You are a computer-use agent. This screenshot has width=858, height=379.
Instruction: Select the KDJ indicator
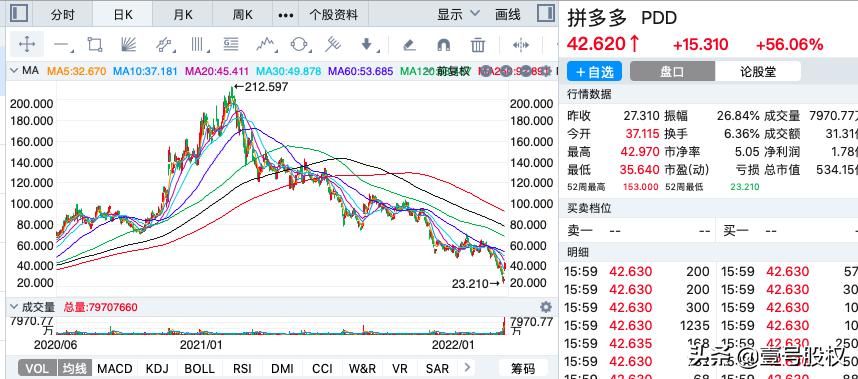pos(157,368)
